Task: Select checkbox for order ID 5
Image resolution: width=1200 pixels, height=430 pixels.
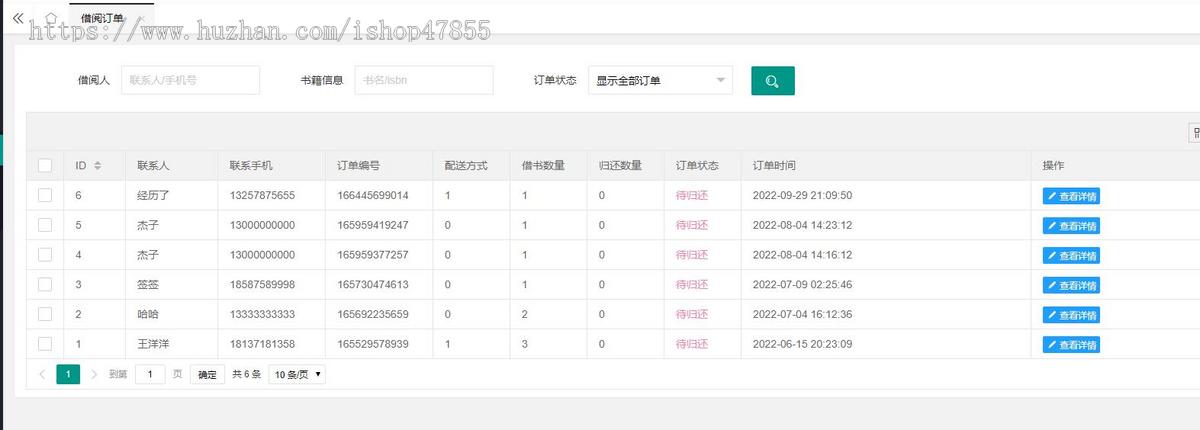Action: [45, 225]
